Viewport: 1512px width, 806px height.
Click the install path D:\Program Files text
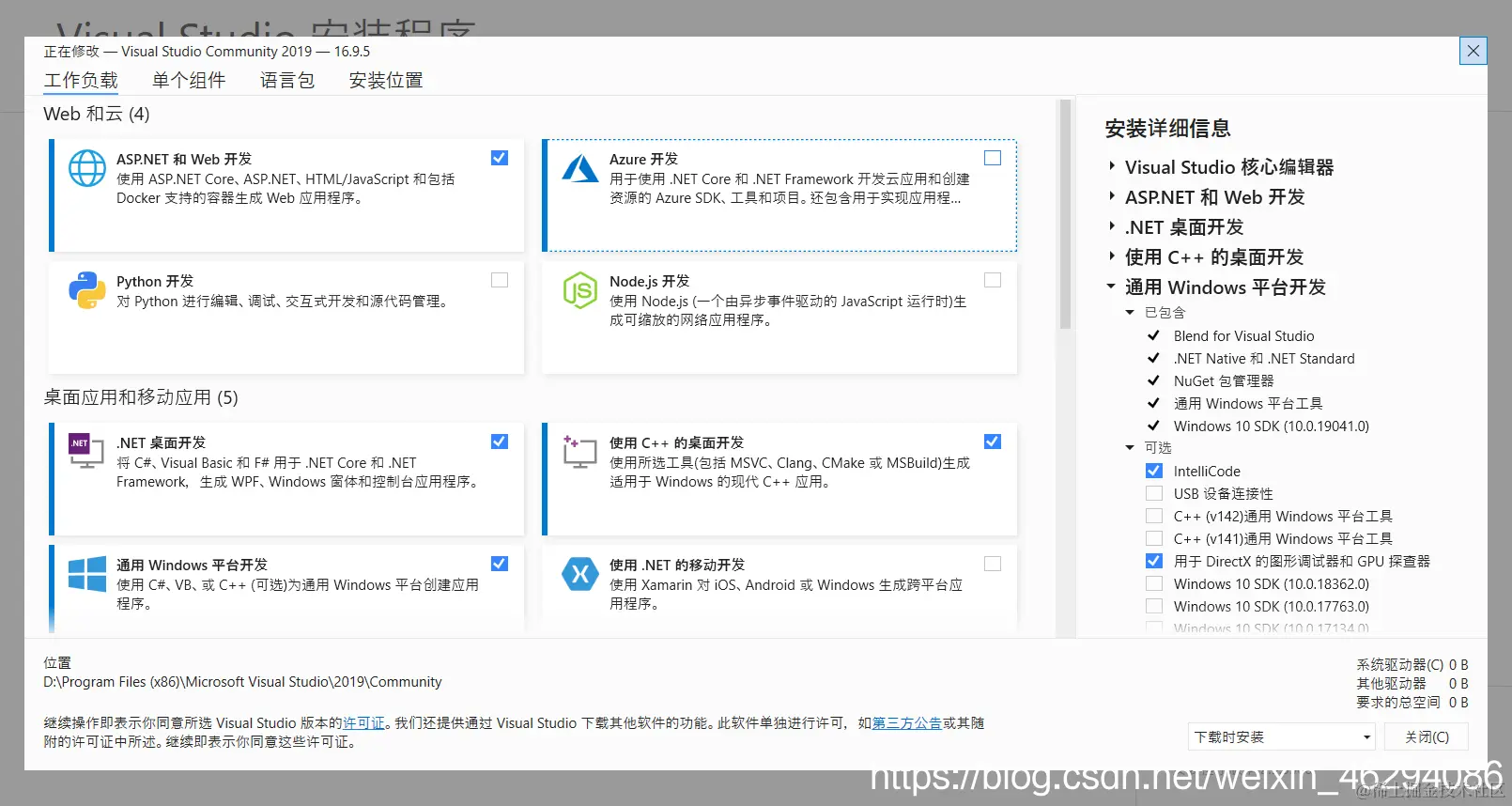tap(242, 682)
